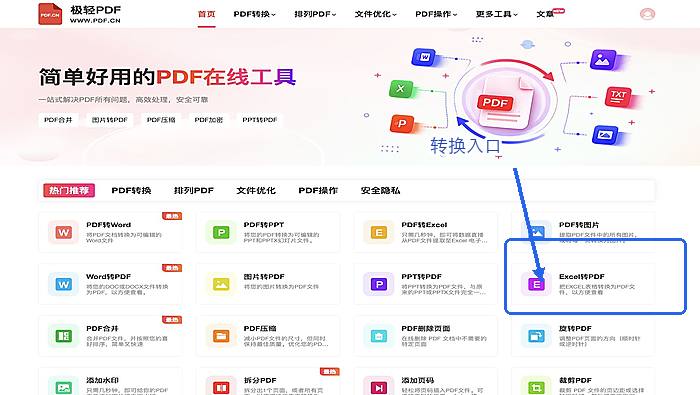
Task: Select the PDF转换 category tab
Action: click(131, 191)
